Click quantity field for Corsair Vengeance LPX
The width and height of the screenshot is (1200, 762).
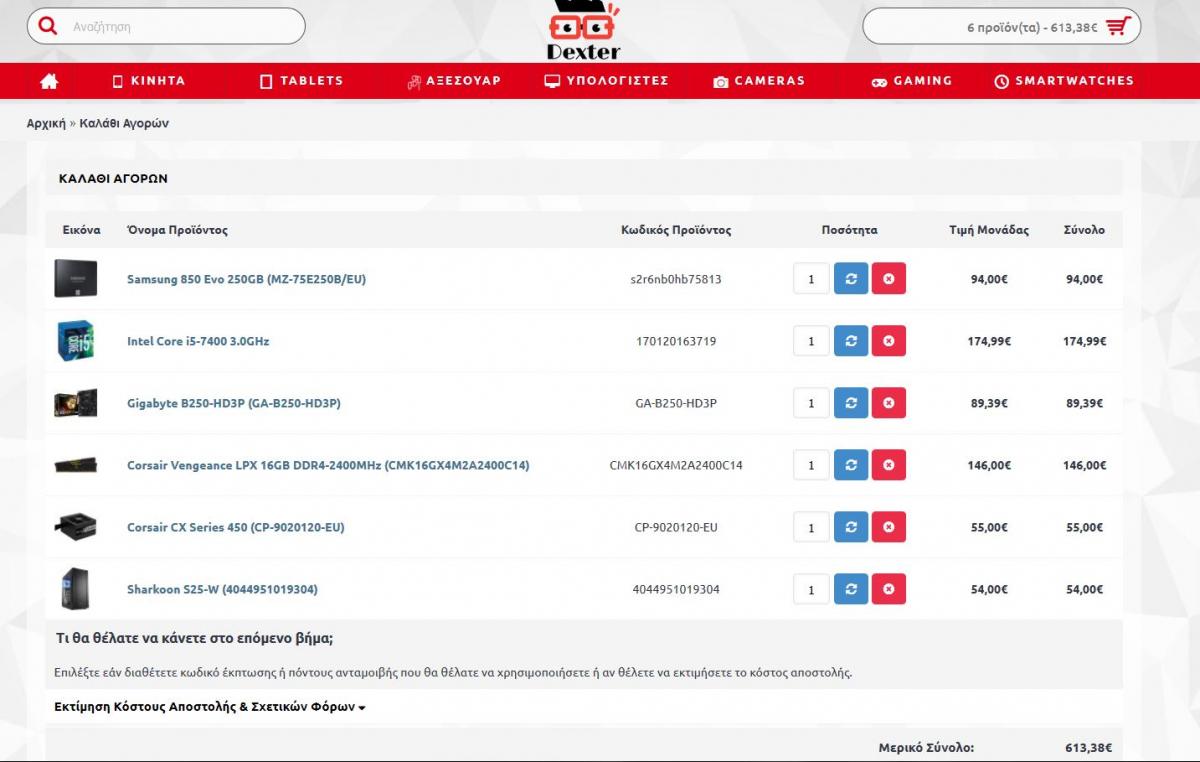[811, 465]
